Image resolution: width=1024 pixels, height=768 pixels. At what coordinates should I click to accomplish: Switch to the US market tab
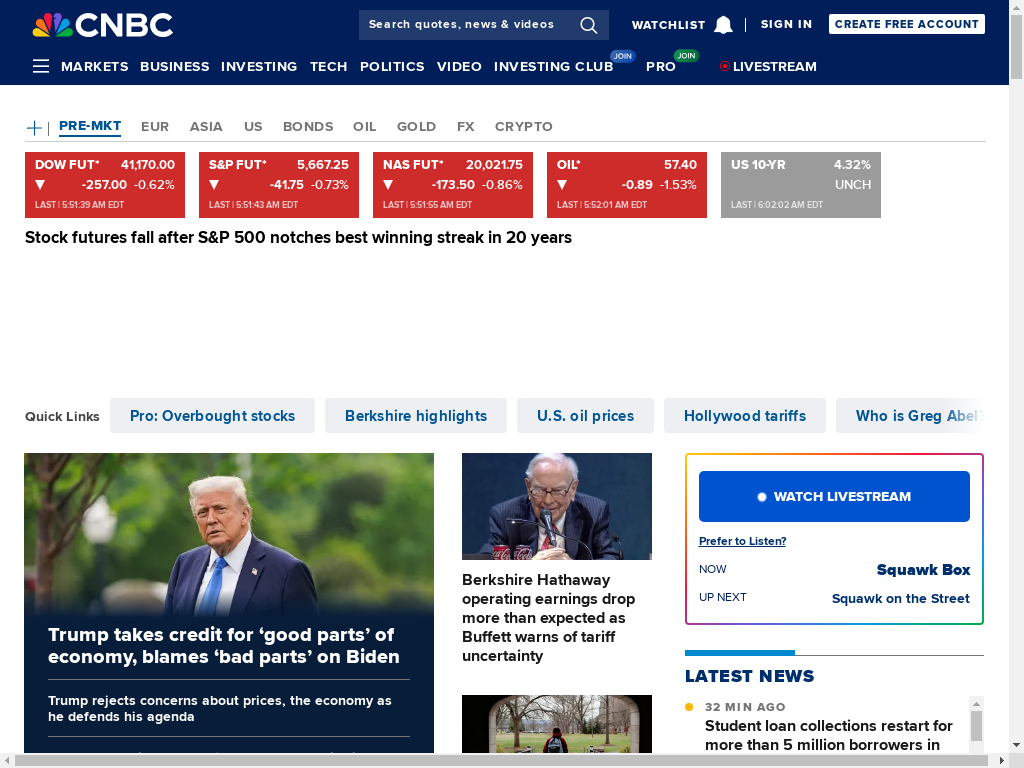(253, 127)
